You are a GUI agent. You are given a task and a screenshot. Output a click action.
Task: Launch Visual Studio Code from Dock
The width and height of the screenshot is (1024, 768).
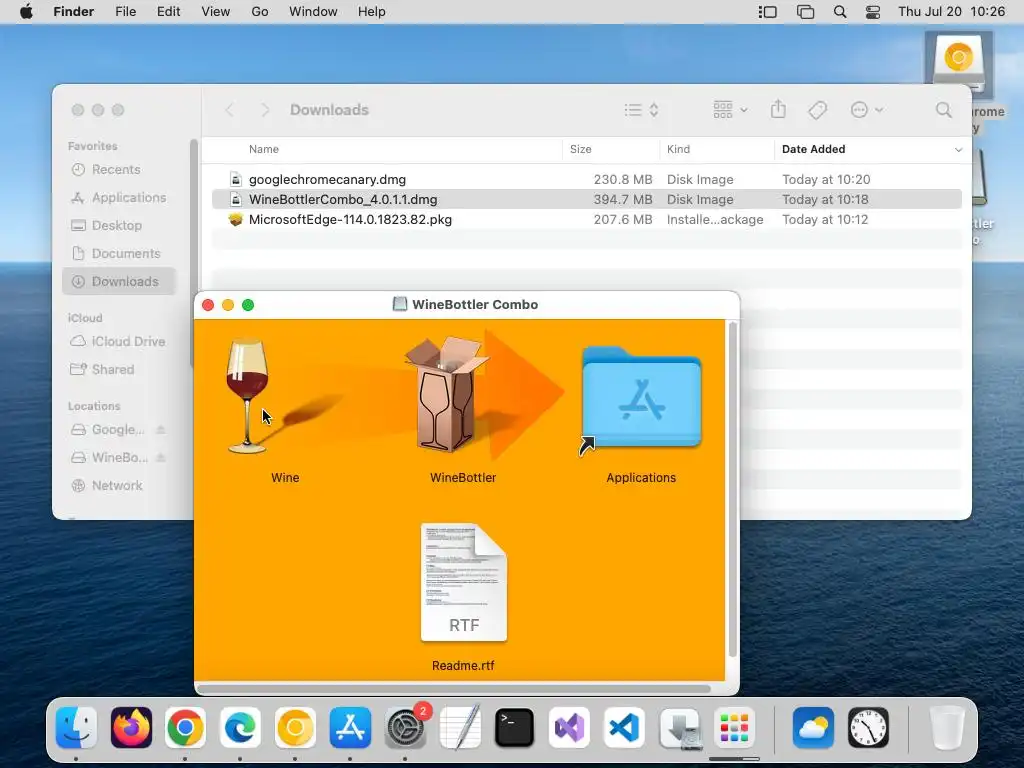pos(624,728)
